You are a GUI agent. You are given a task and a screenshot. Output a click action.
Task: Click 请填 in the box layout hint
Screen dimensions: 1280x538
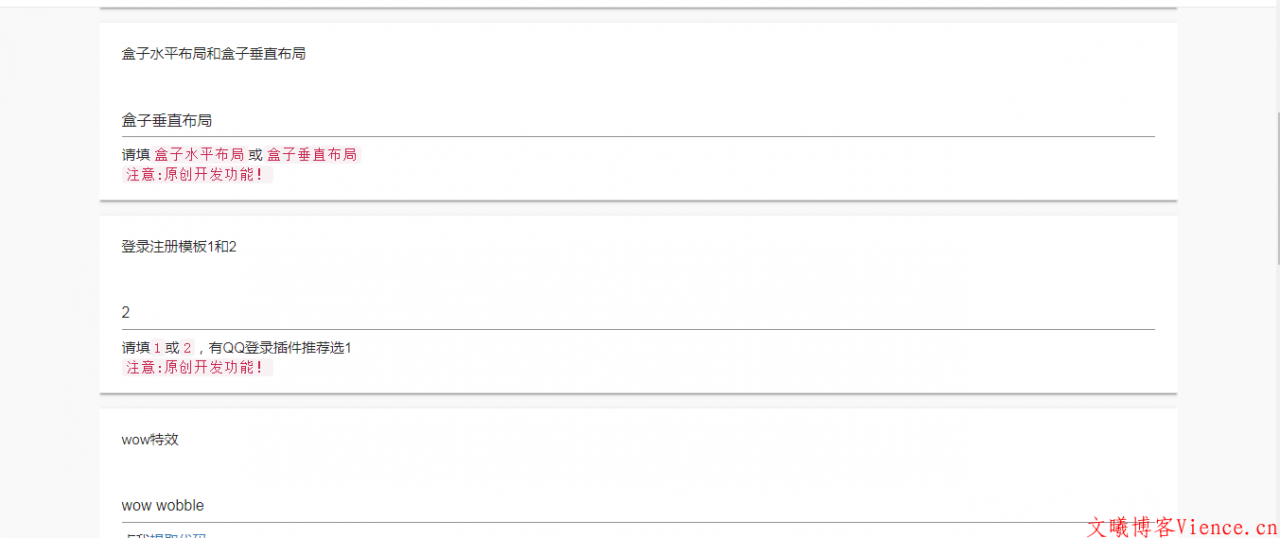coord(135,155)
